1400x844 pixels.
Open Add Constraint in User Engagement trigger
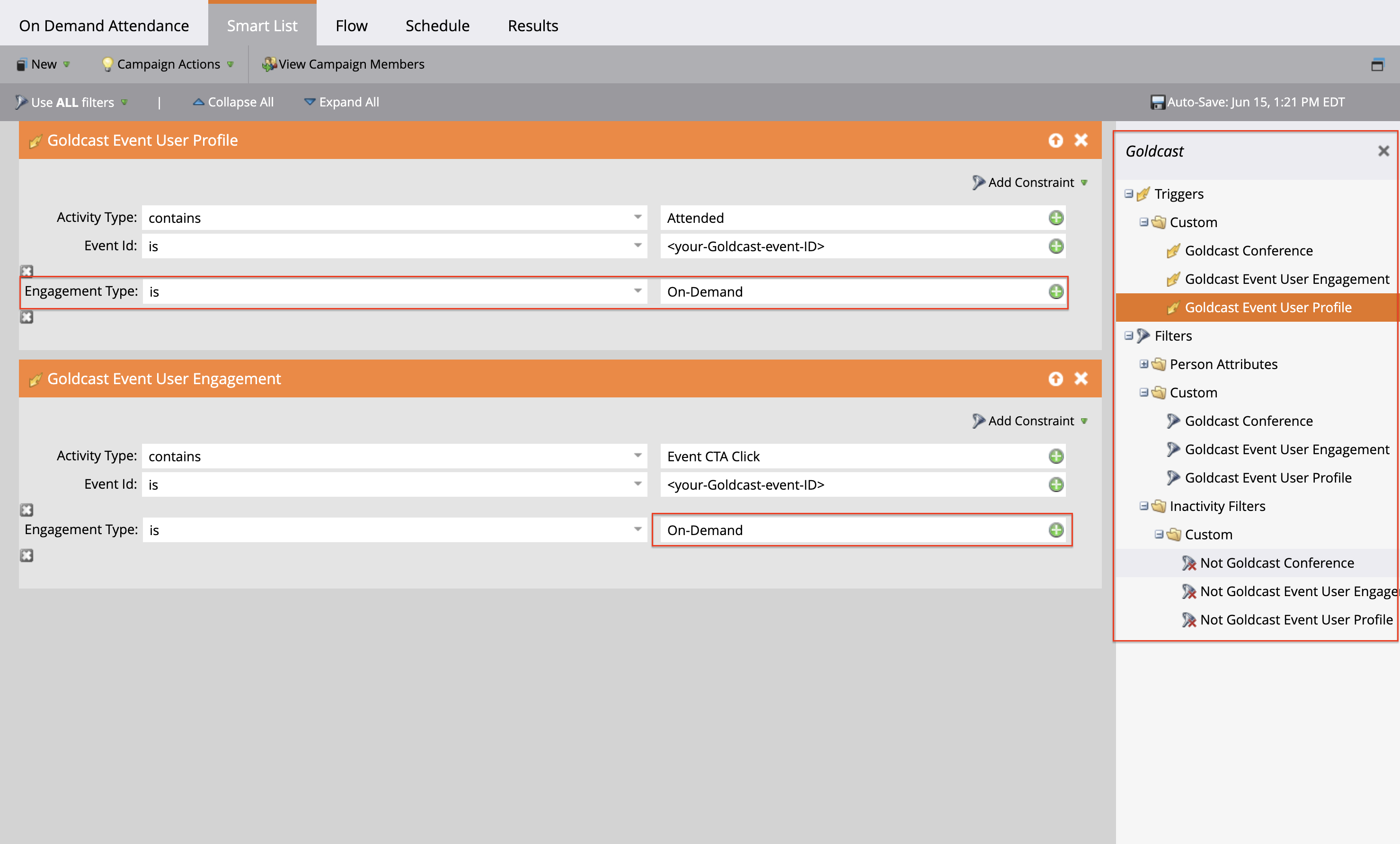point(1029,421)
